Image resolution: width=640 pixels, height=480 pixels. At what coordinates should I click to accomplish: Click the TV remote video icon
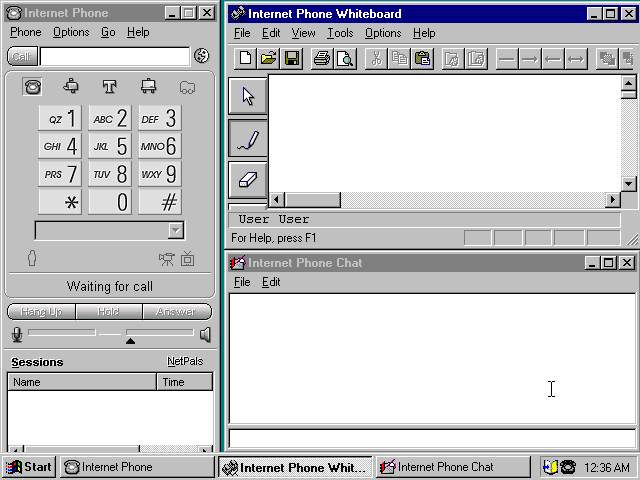187,259
